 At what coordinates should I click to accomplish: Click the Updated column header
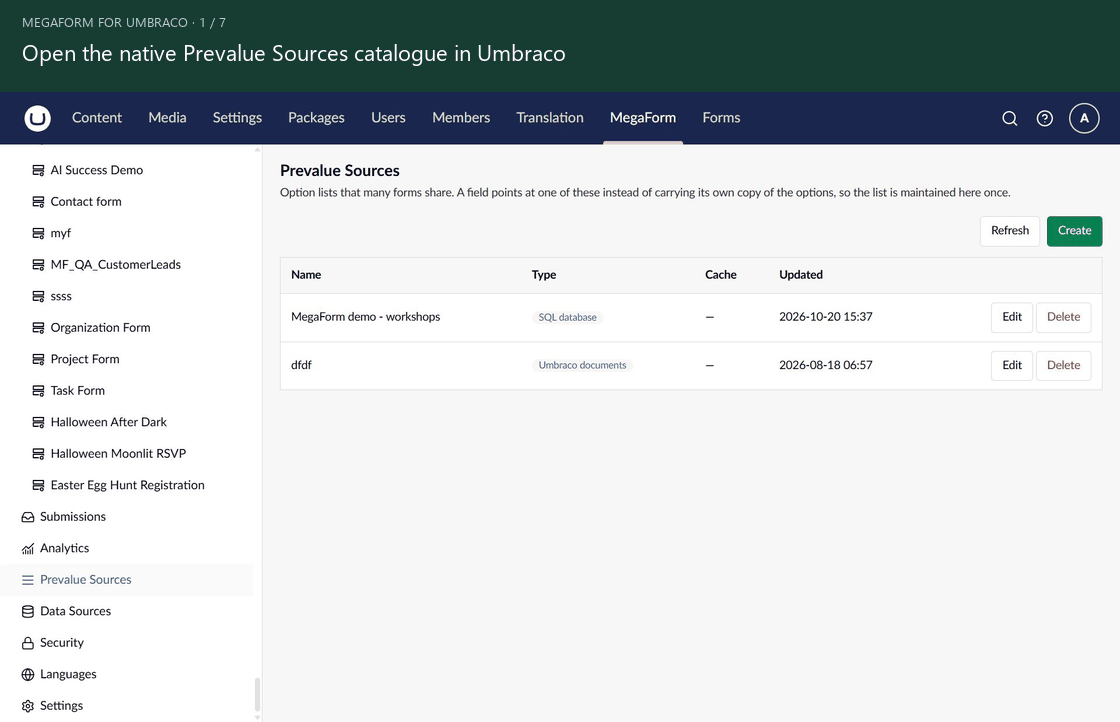click(x=801, y=275)
